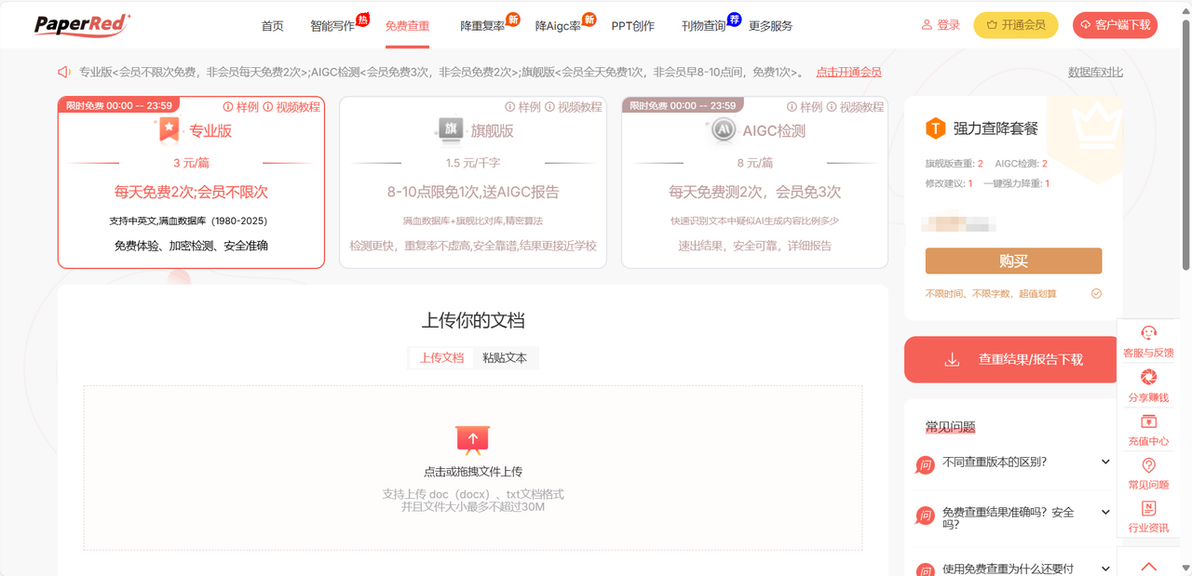1192x576 pixels.
Task: Open the 行业资讯 sidebar icon
Action: (x=1149, y=509)
